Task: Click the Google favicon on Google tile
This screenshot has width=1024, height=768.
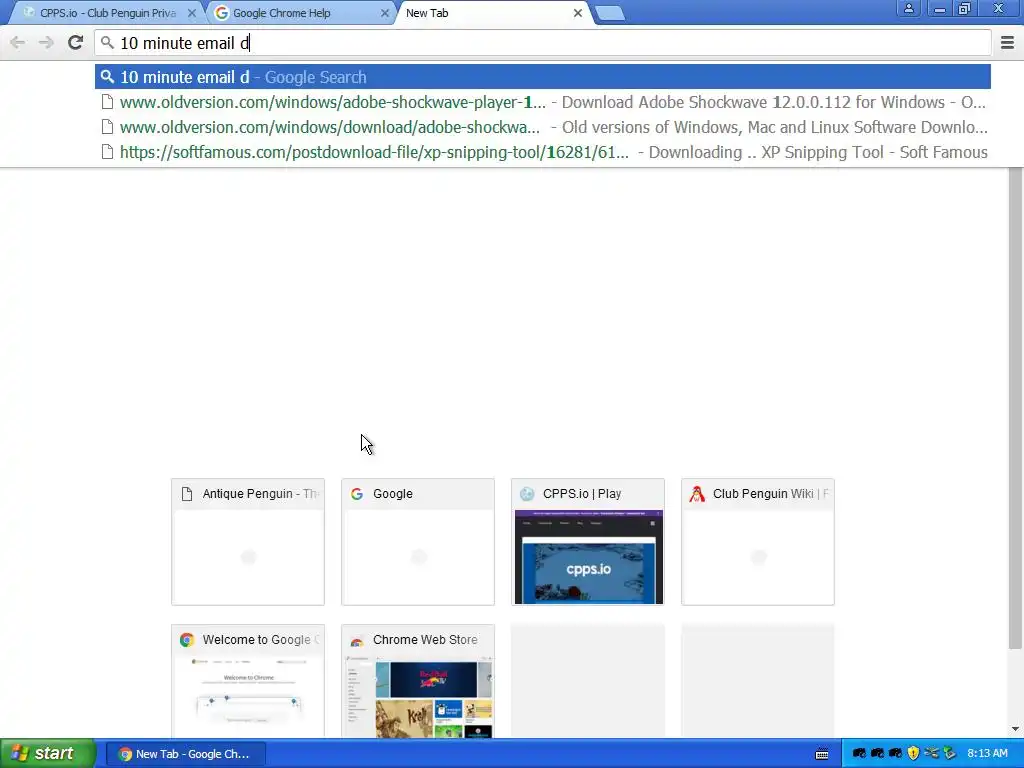Action: (x=357, y=494)
